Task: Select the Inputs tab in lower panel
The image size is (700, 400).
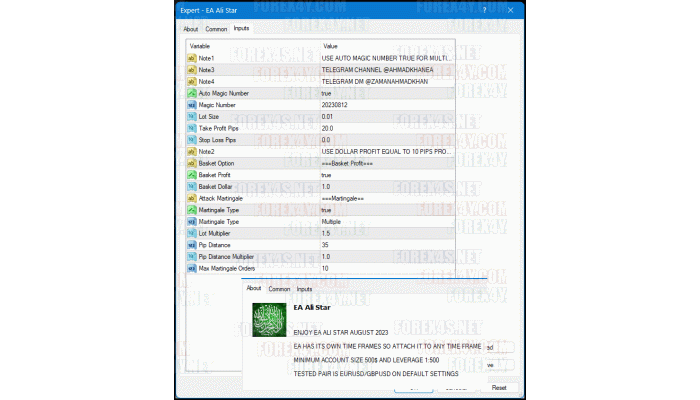Action: tap(304, 289)
